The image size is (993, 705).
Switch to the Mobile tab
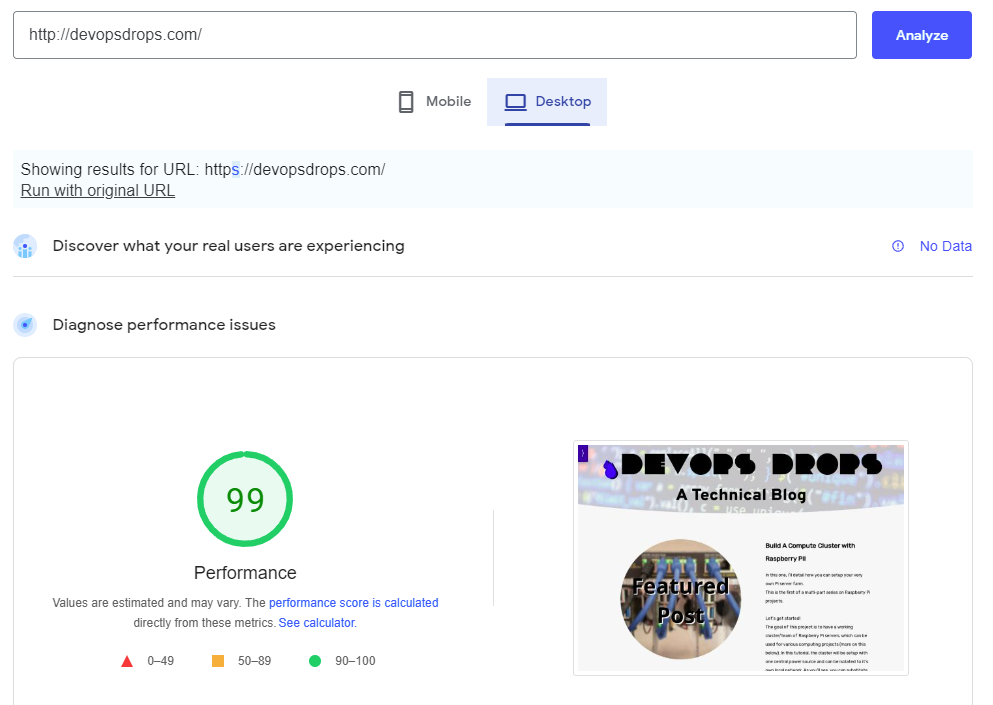(433, 101)
